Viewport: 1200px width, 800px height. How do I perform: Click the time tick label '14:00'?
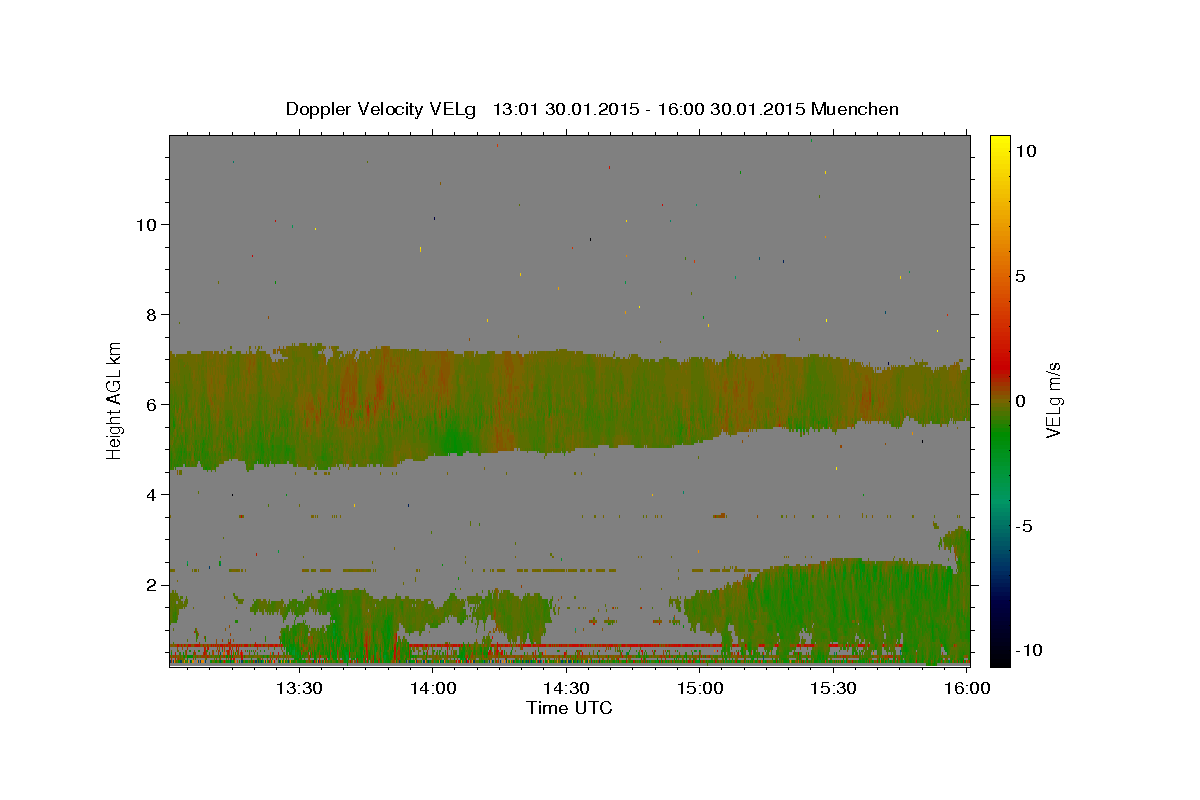433,688
